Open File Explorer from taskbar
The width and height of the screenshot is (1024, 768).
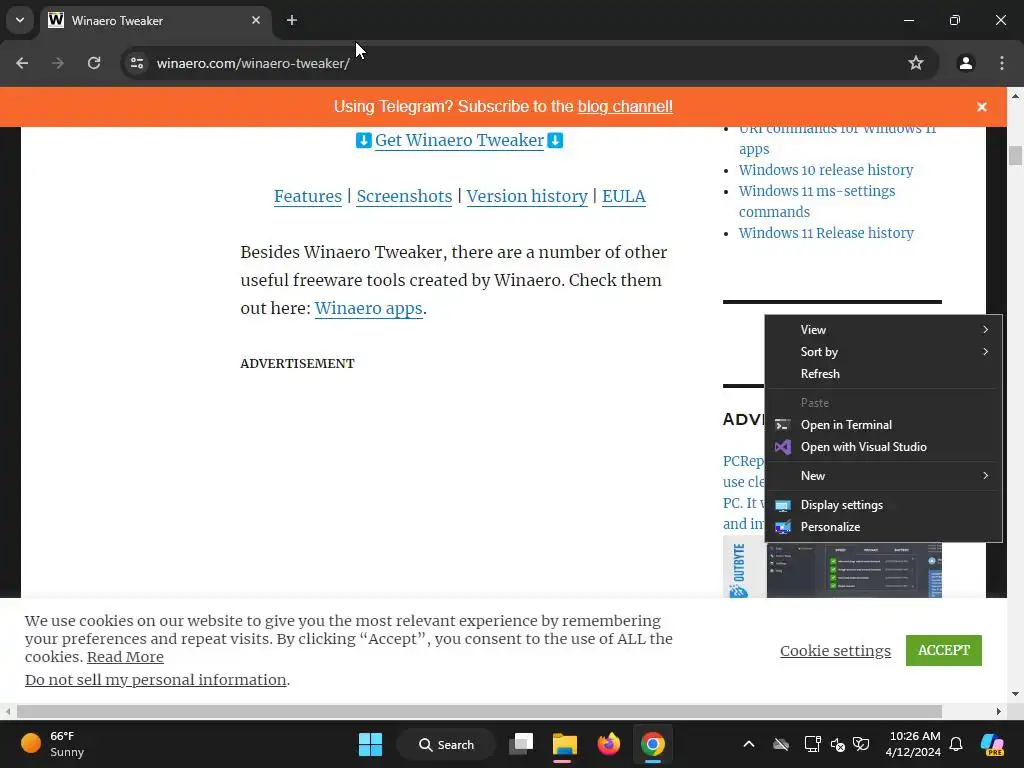564,744
